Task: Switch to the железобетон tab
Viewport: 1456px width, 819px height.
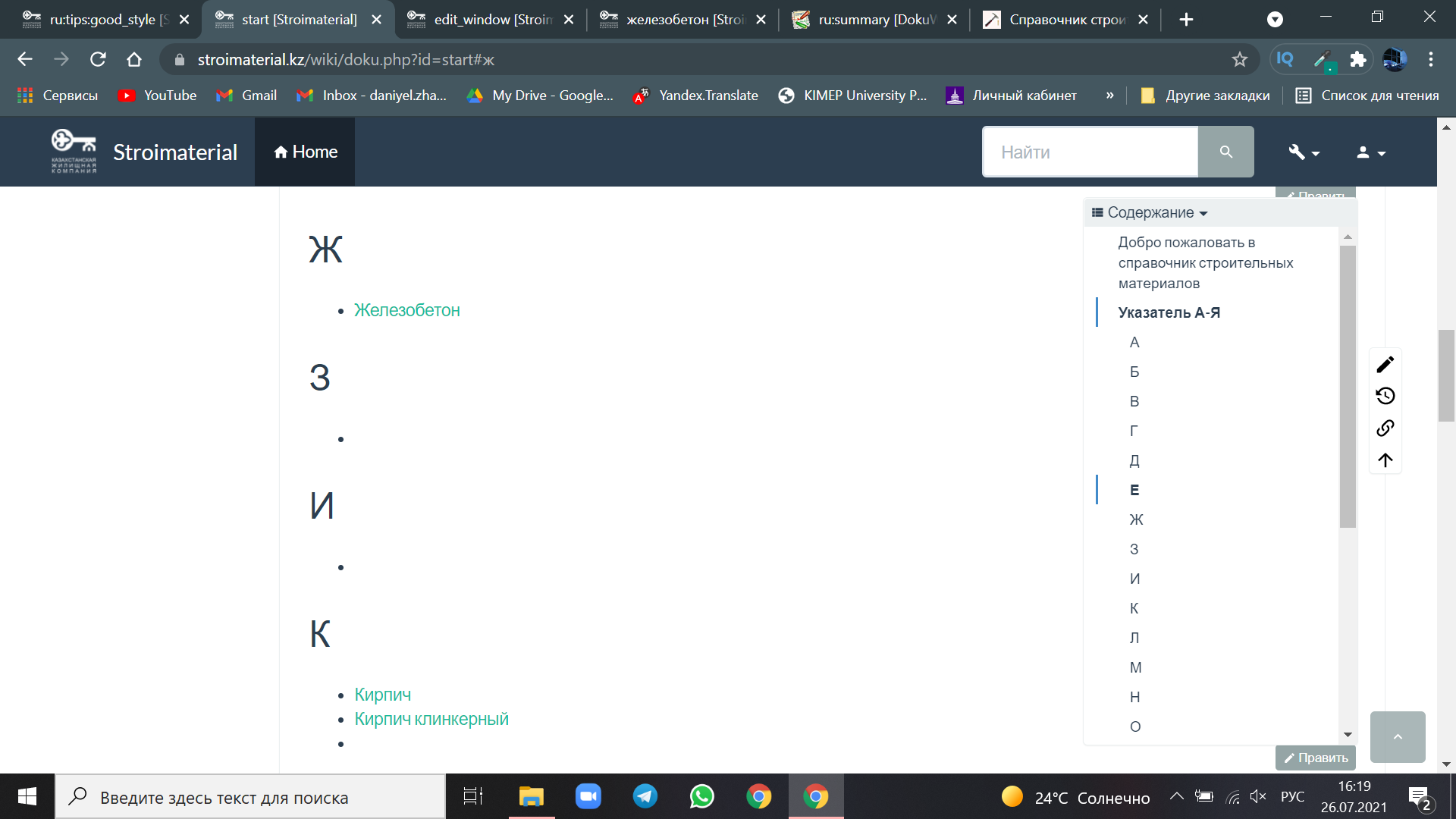Action: click(685, 20)
